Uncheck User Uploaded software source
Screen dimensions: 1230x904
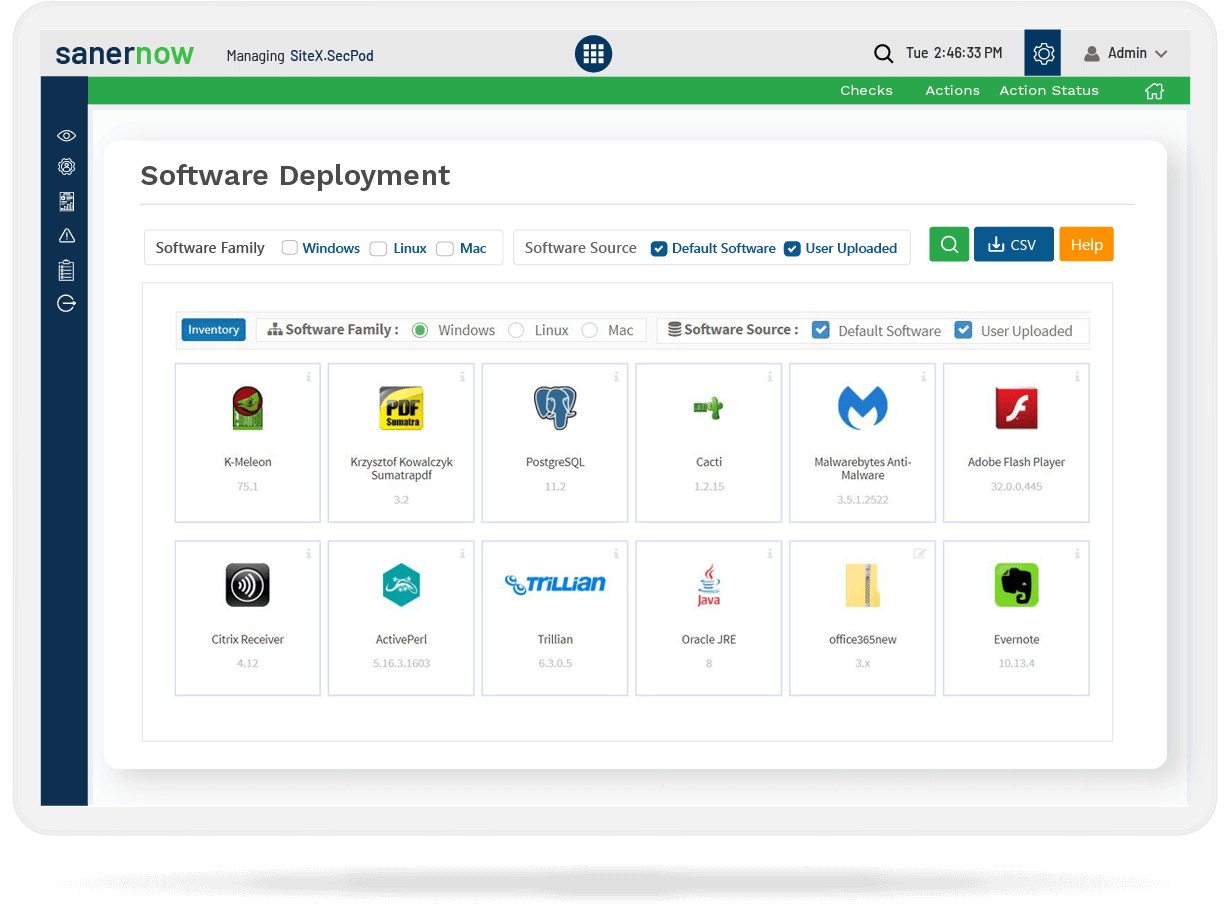[x=792, y=248]
